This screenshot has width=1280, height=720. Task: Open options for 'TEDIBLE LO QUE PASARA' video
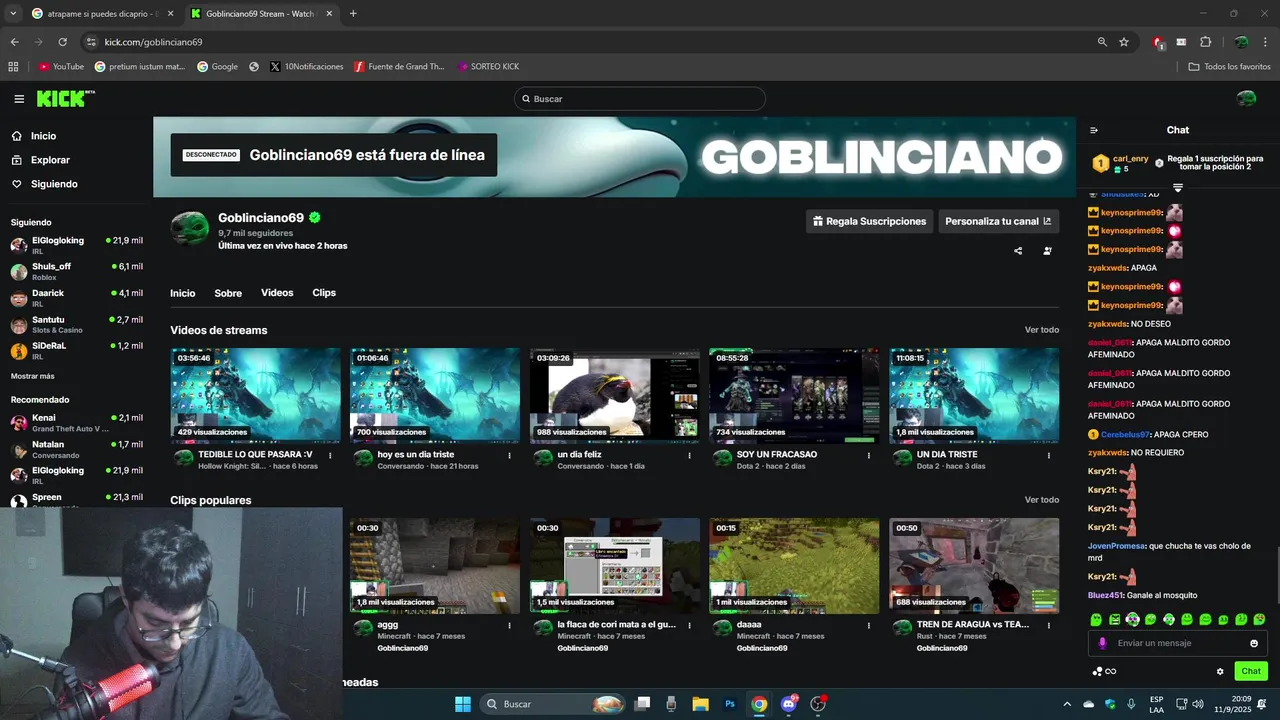(x=330, y=455)
